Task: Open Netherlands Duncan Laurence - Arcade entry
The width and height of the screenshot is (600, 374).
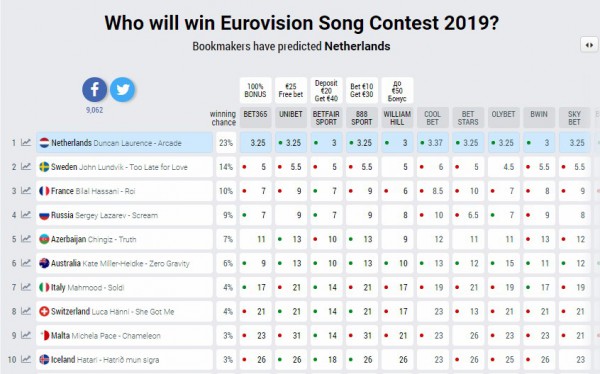Action: coord(124,143)
